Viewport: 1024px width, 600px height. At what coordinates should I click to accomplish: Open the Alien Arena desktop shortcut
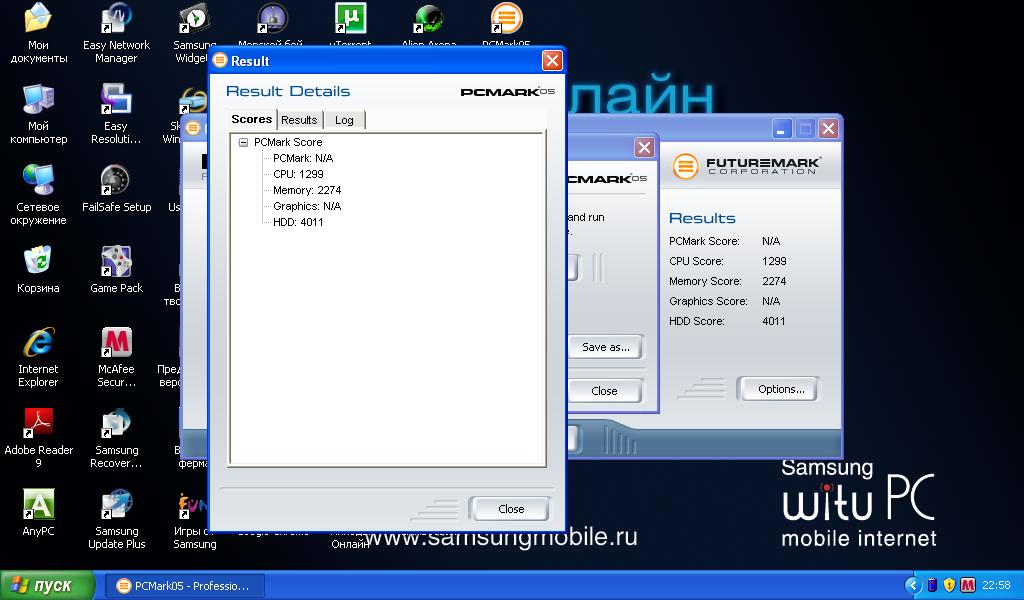(x=428, y=24)
